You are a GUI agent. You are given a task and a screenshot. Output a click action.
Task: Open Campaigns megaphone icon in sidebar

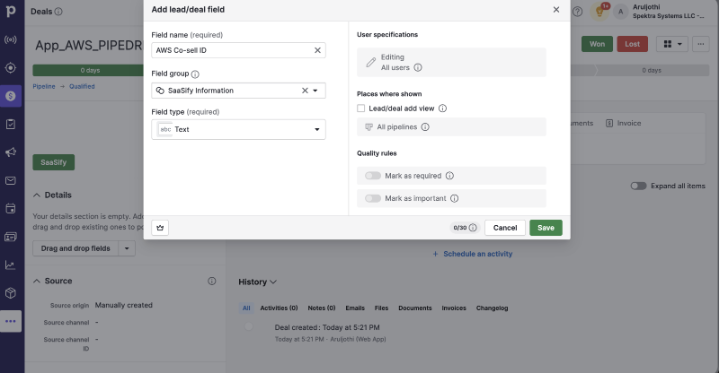click(x=11, y=153)
